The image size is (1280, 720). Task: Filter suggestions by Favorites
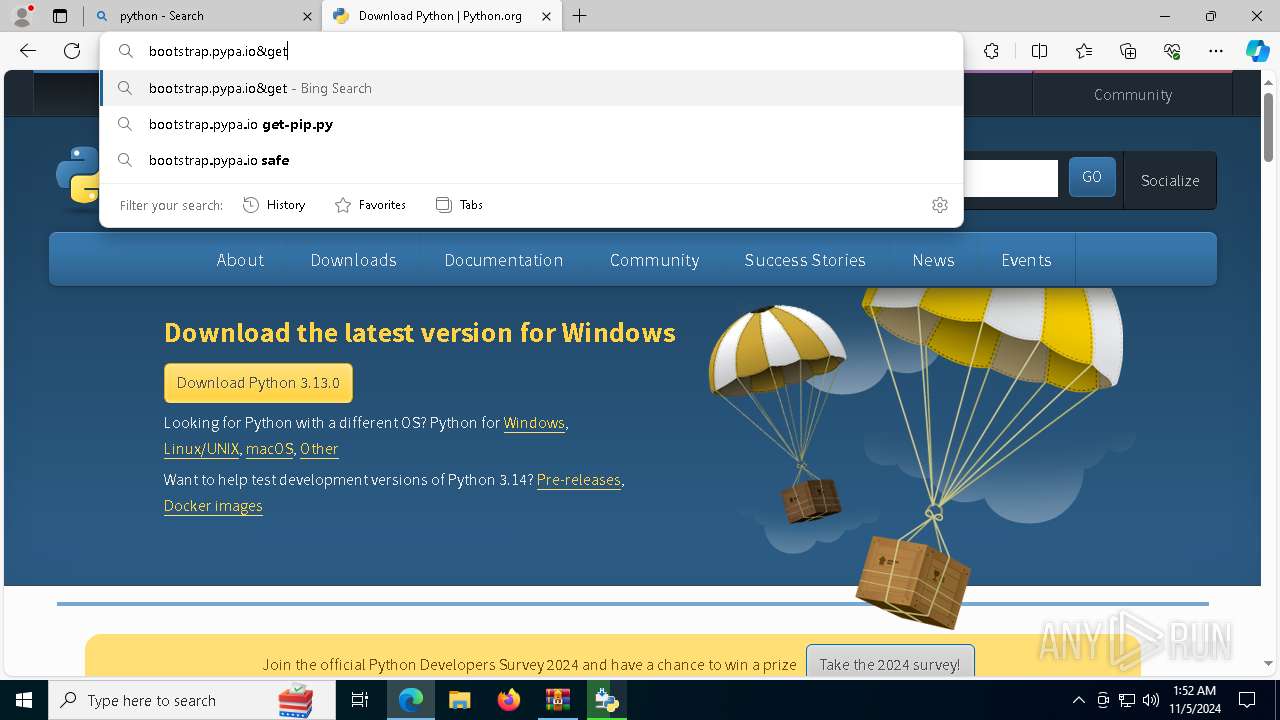coord(370,205)
